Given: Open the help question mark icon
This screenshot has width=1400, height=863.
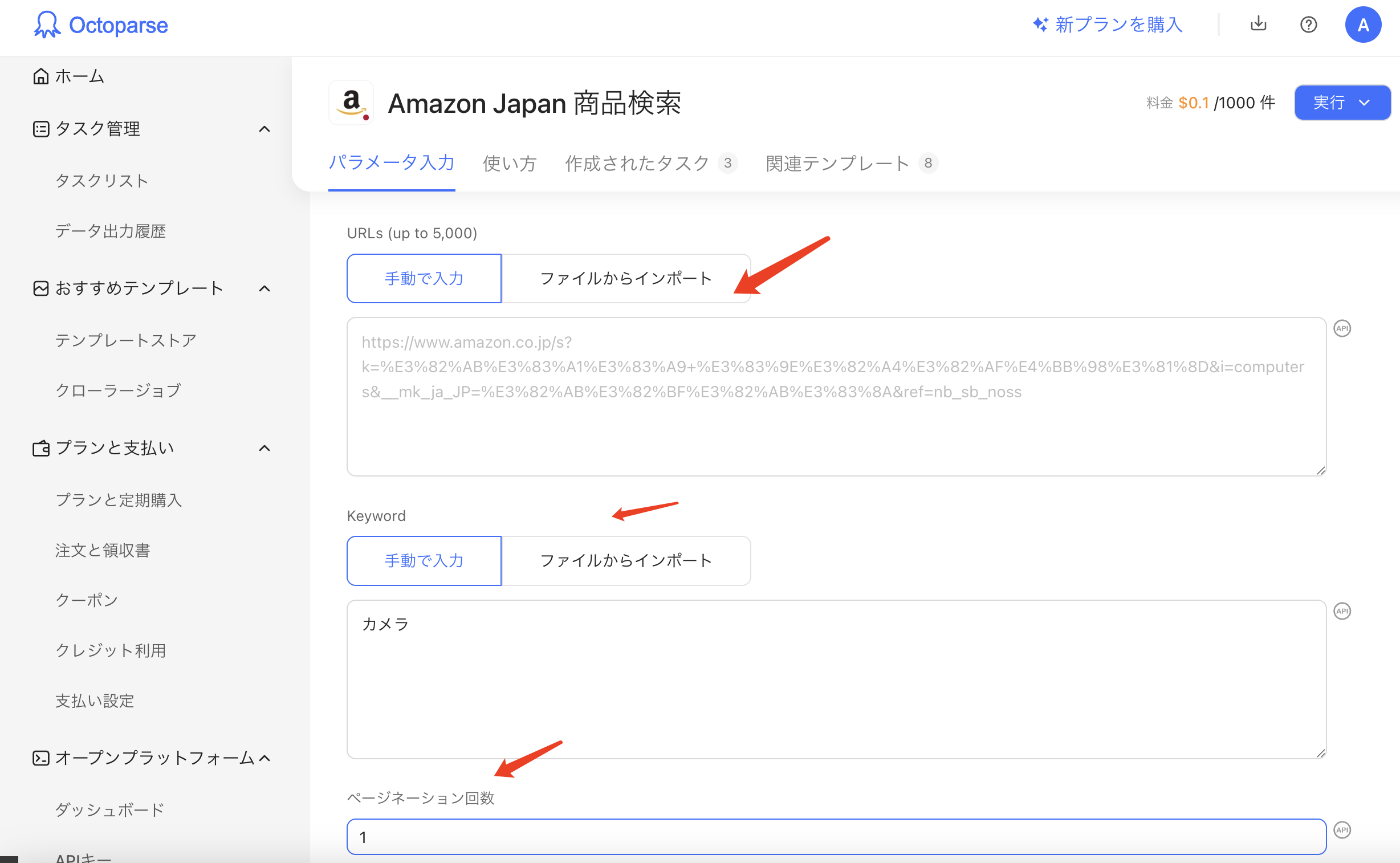Looking at the screenshot, I should [1308, 25].
